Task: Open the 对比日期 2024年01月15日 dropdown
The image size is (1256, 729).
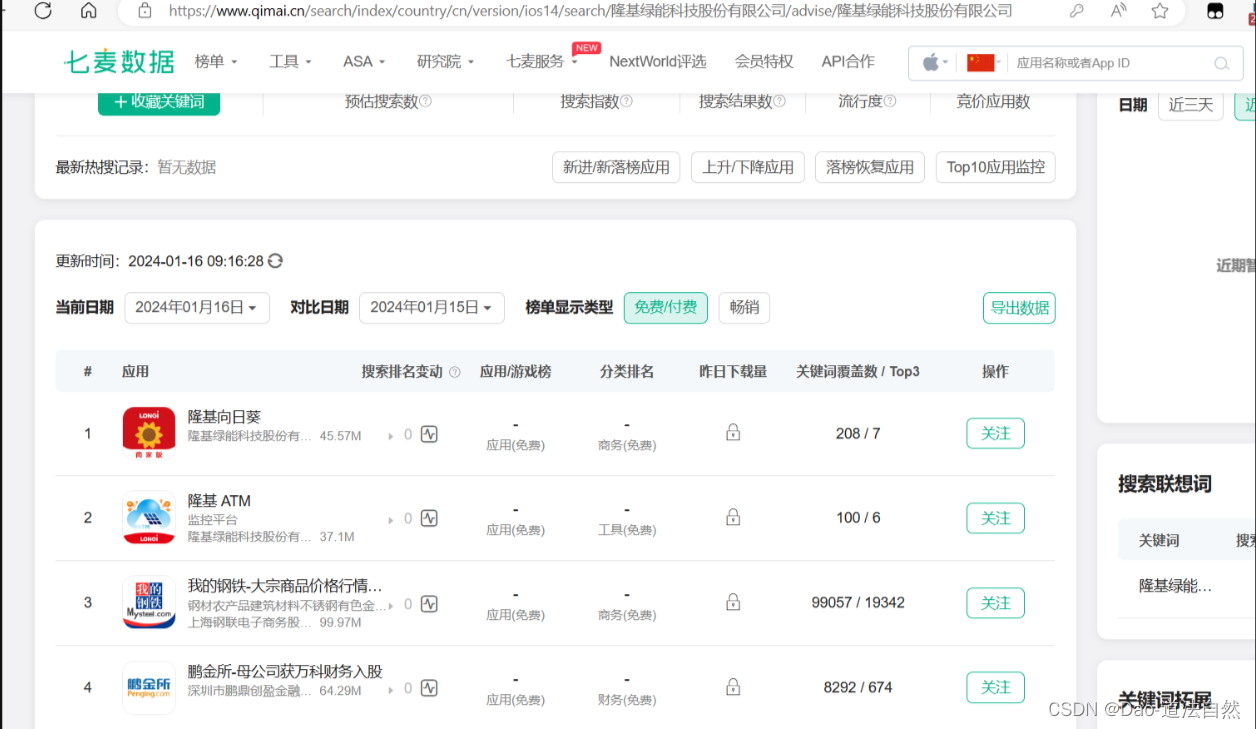Action: point(432,308)
